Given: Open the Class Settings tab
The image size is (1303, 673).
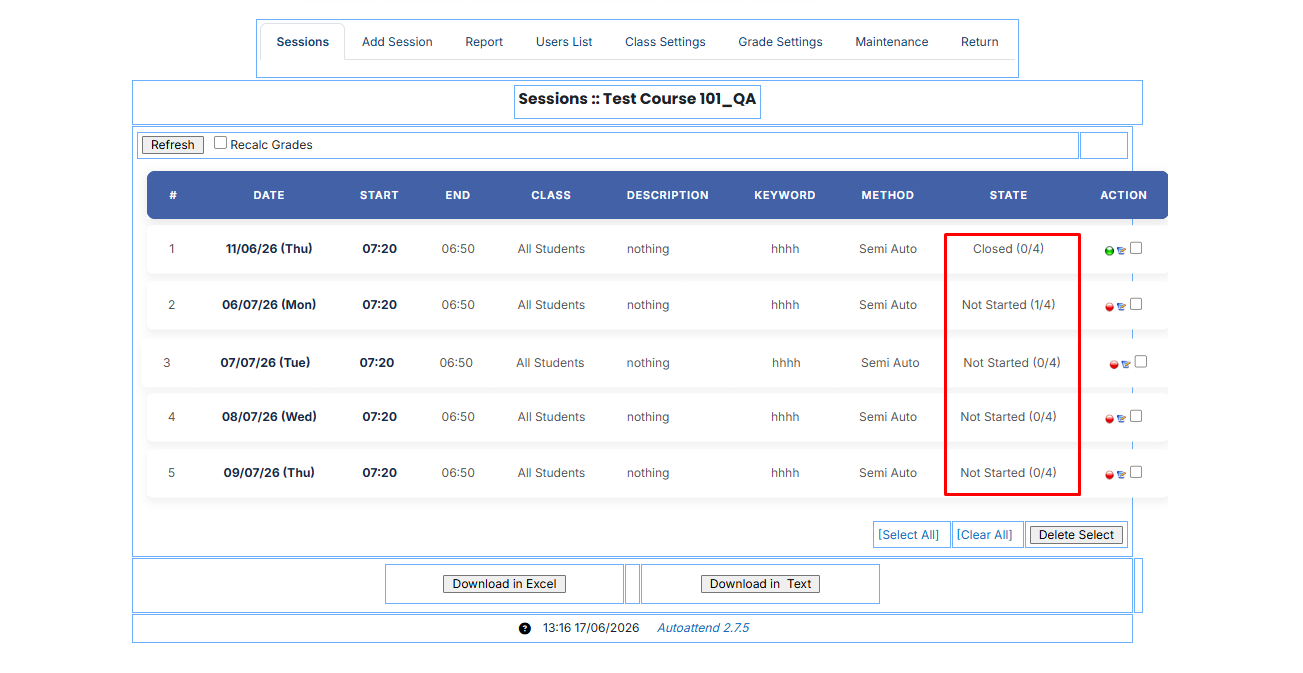Looking at the screenshot, I should (665, 42).
